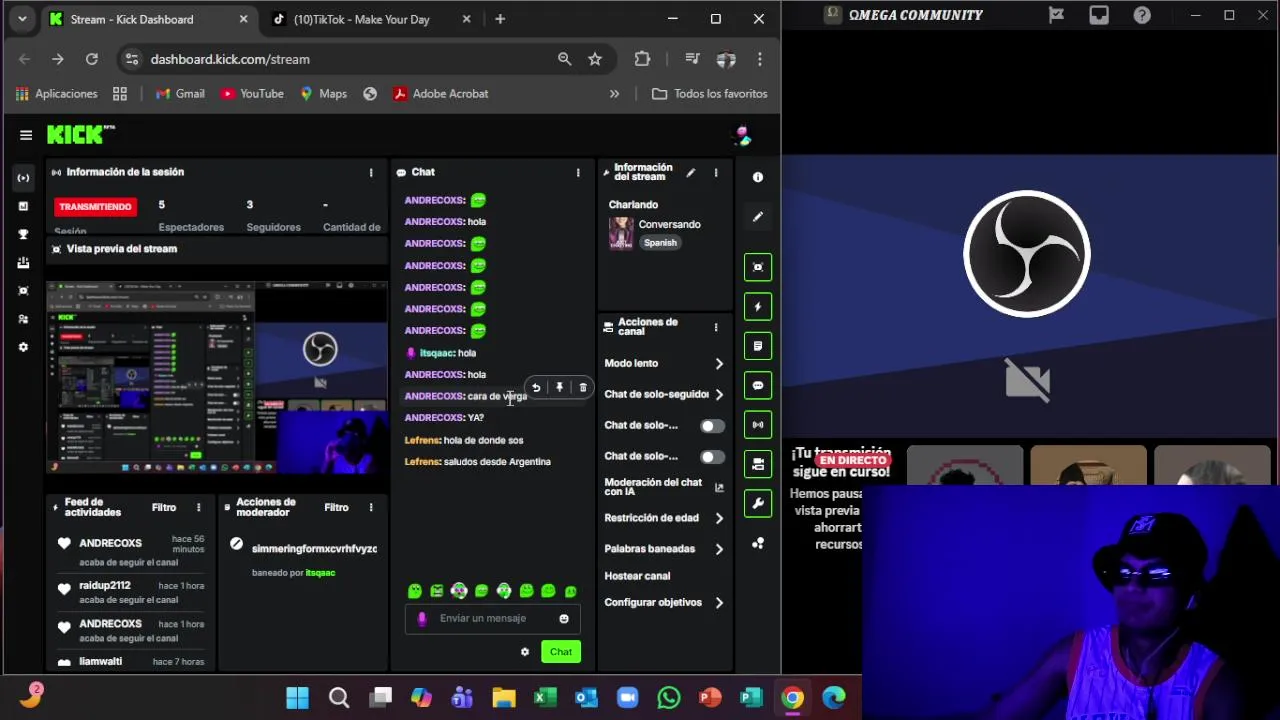Toggle the lightning activity feed widget
Viewport: 1280px width, 720px height.
pyautogui.click(x=758, y=307)
